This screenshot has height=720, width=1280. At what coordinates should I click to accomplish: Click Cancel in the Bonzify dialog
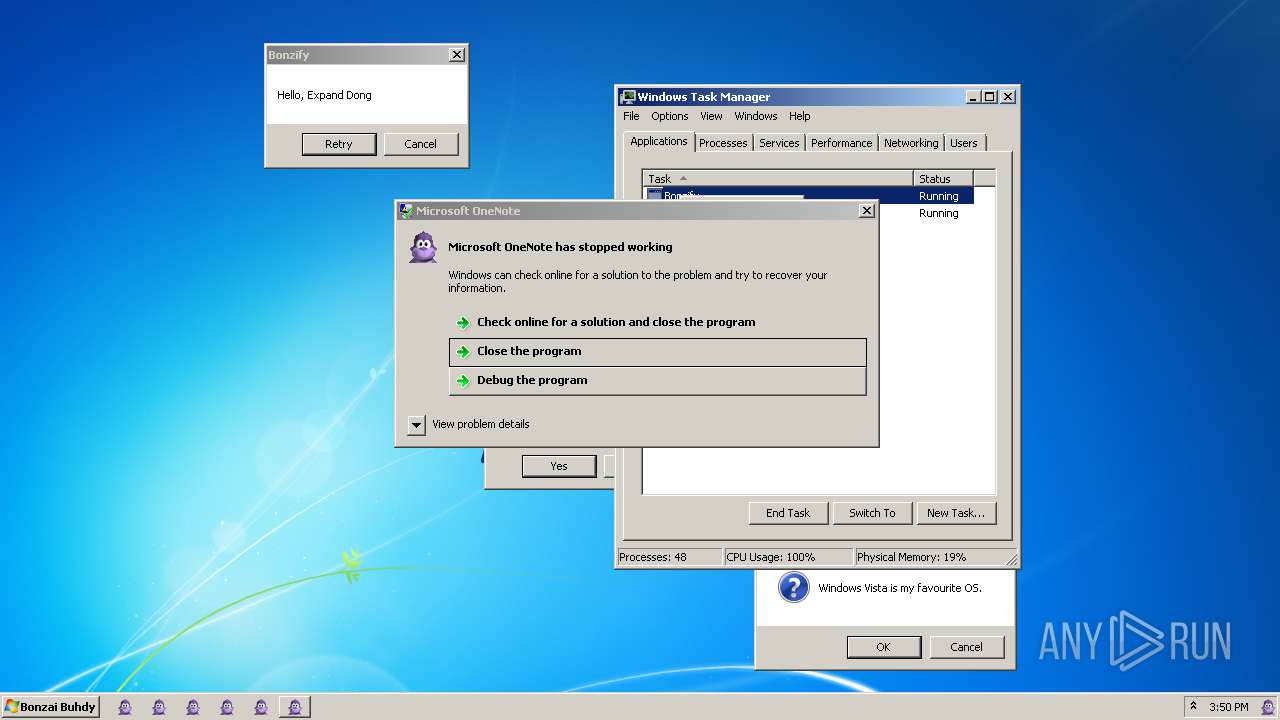[421, 144]
